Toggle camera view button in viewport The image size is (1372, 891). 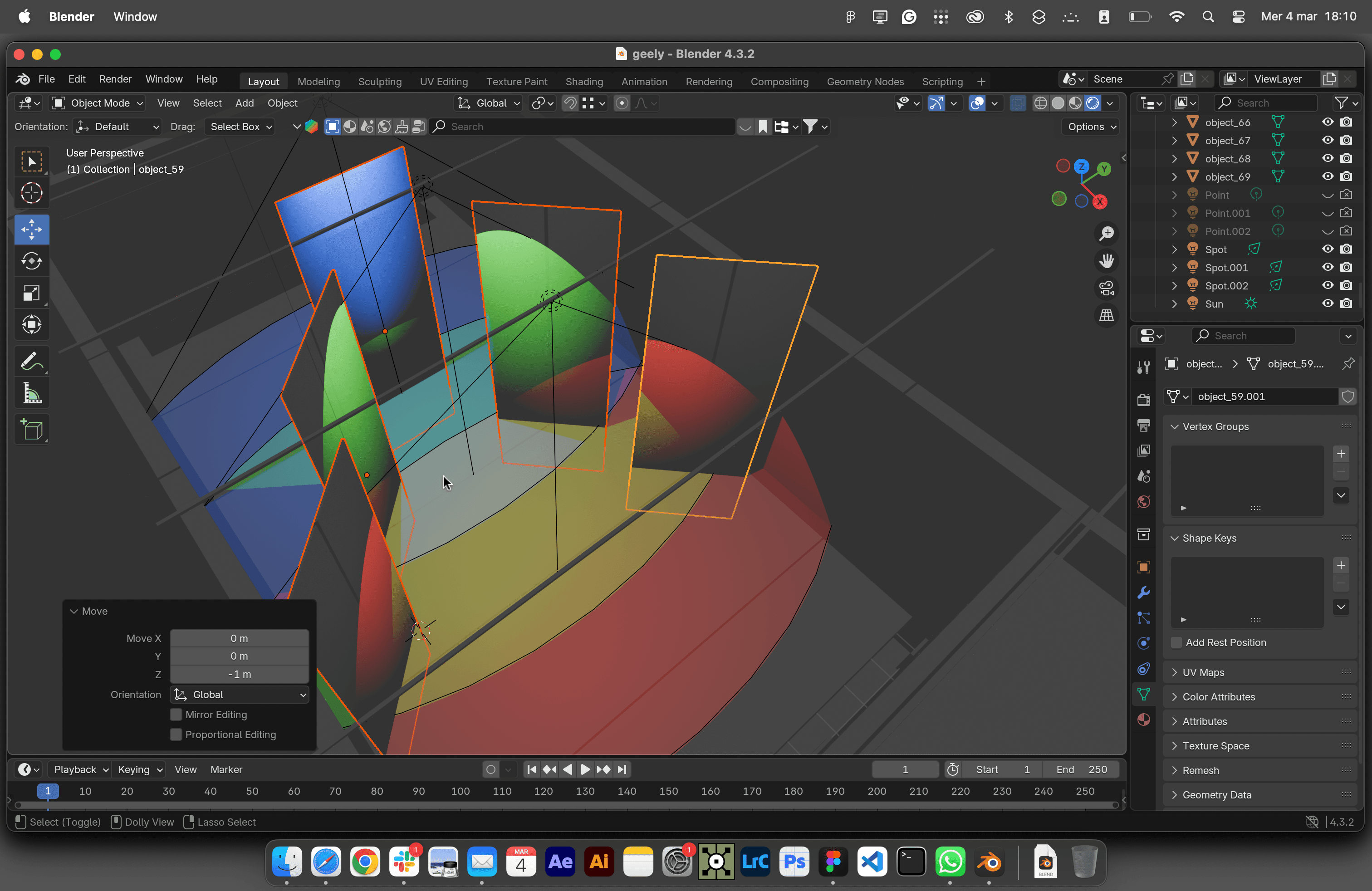(1106, 288)
